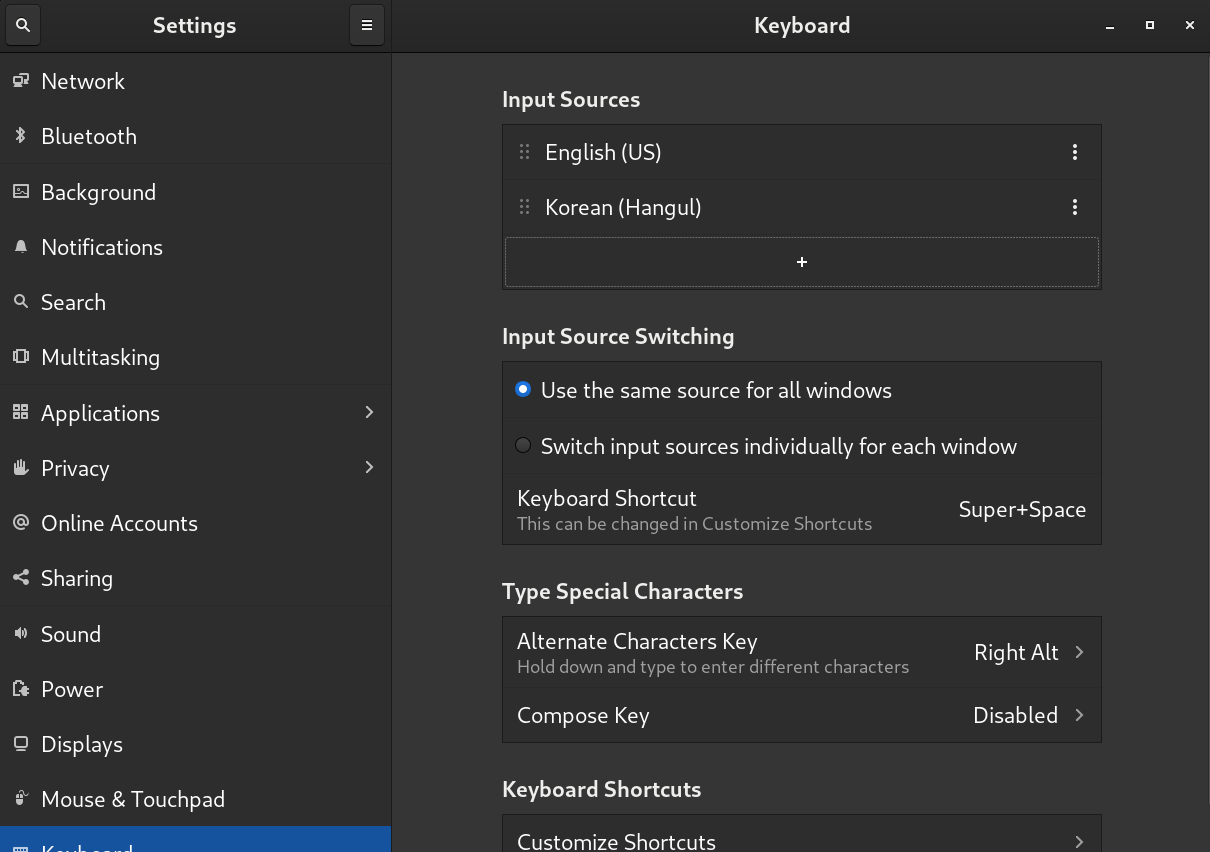
Task: Open options menu for Korean (Hangul)
Action: [x=1075, y=207]
